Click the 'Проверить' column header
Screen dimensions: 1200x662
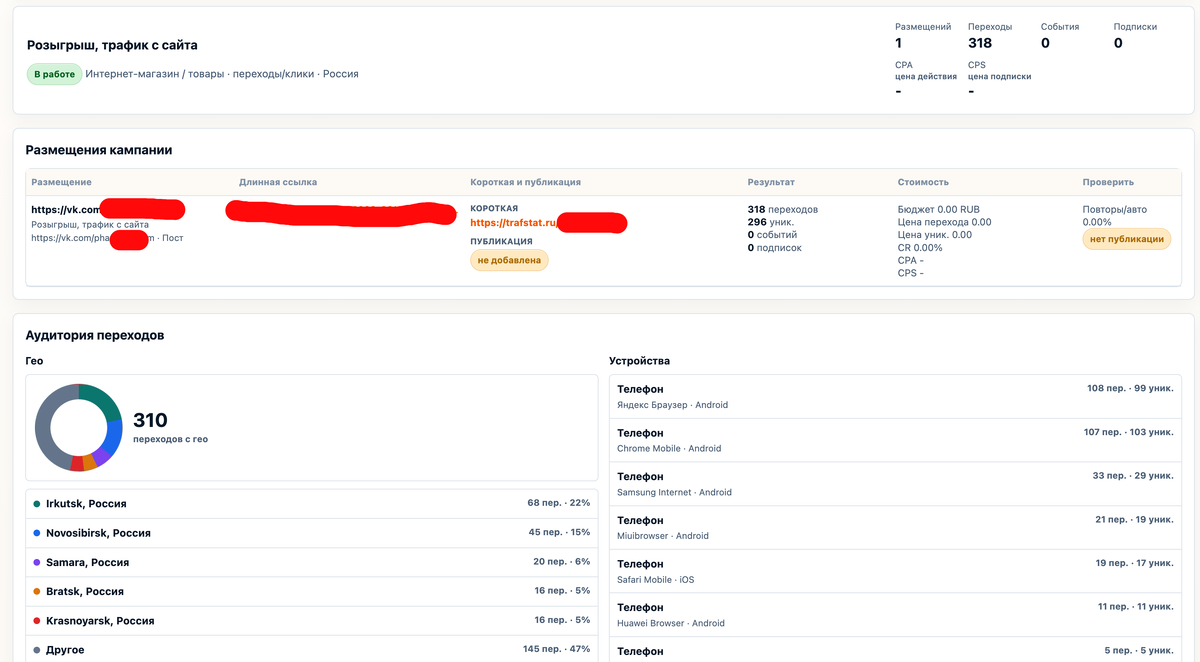point(1108,182)
